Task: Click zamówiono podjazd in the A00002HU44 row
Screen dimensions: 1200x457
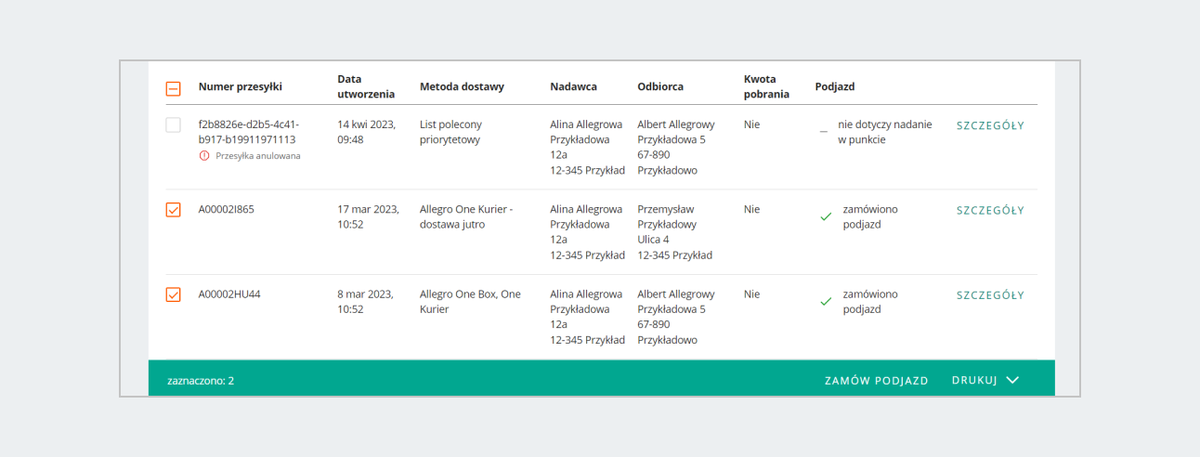Action: click(871, 302)
